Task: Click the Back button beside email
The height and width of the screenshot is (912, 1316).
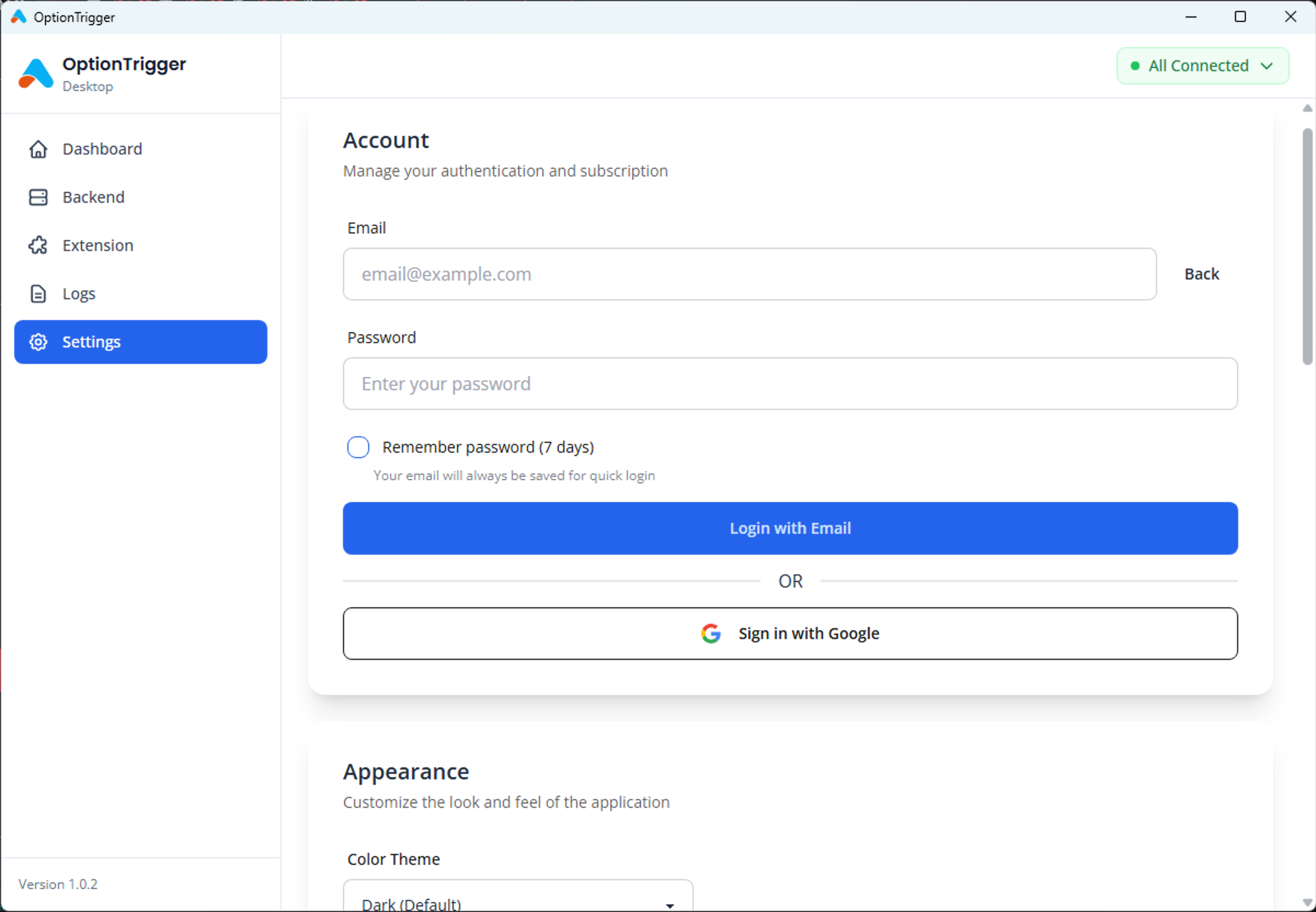Action: 1201,274
